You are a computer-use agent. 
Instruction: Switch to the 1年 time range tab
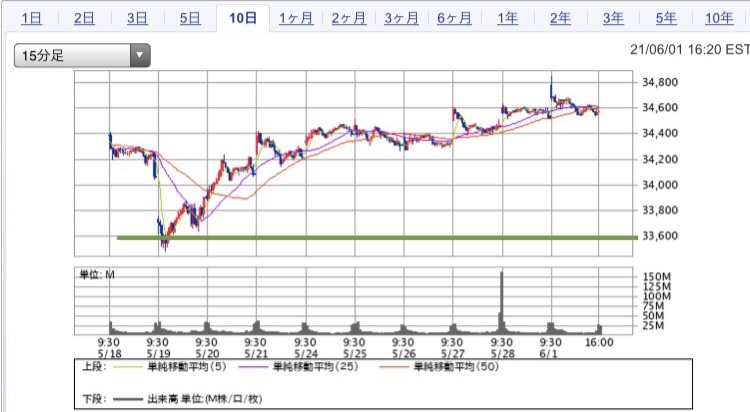coord(507,18)
